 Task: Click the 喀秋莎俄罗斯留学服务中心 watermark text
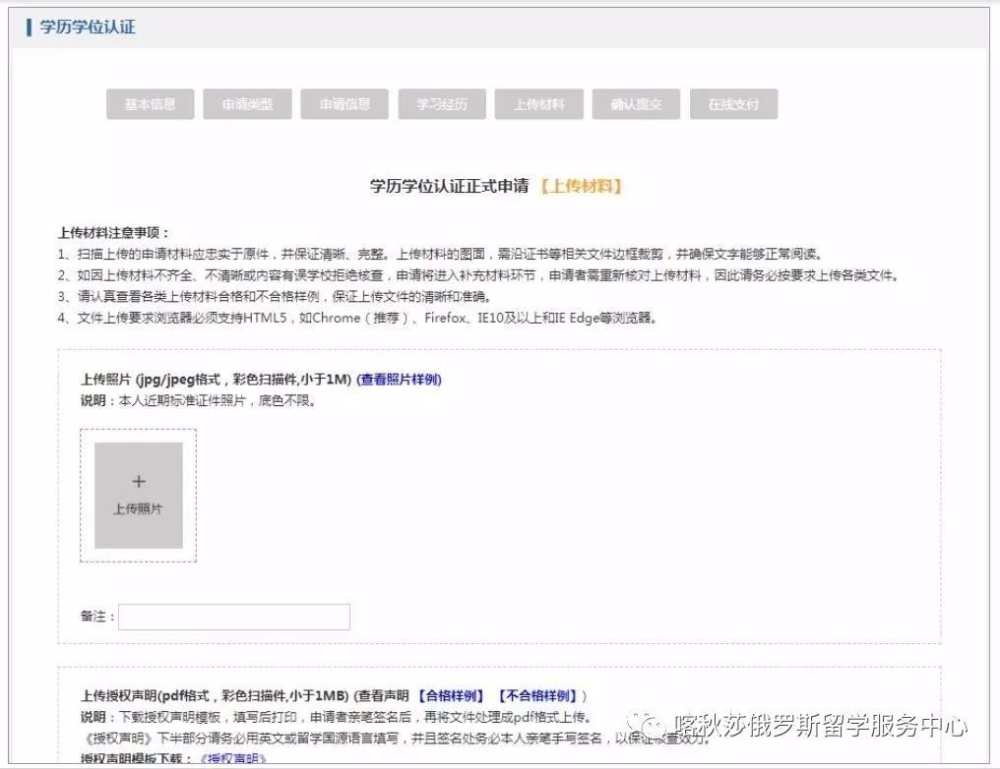pos(820,726)
